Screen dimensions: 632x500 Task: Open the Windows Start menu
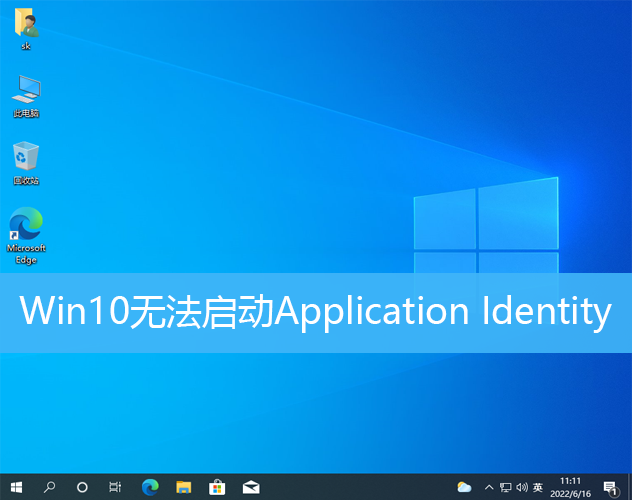(x=16, y=487)
